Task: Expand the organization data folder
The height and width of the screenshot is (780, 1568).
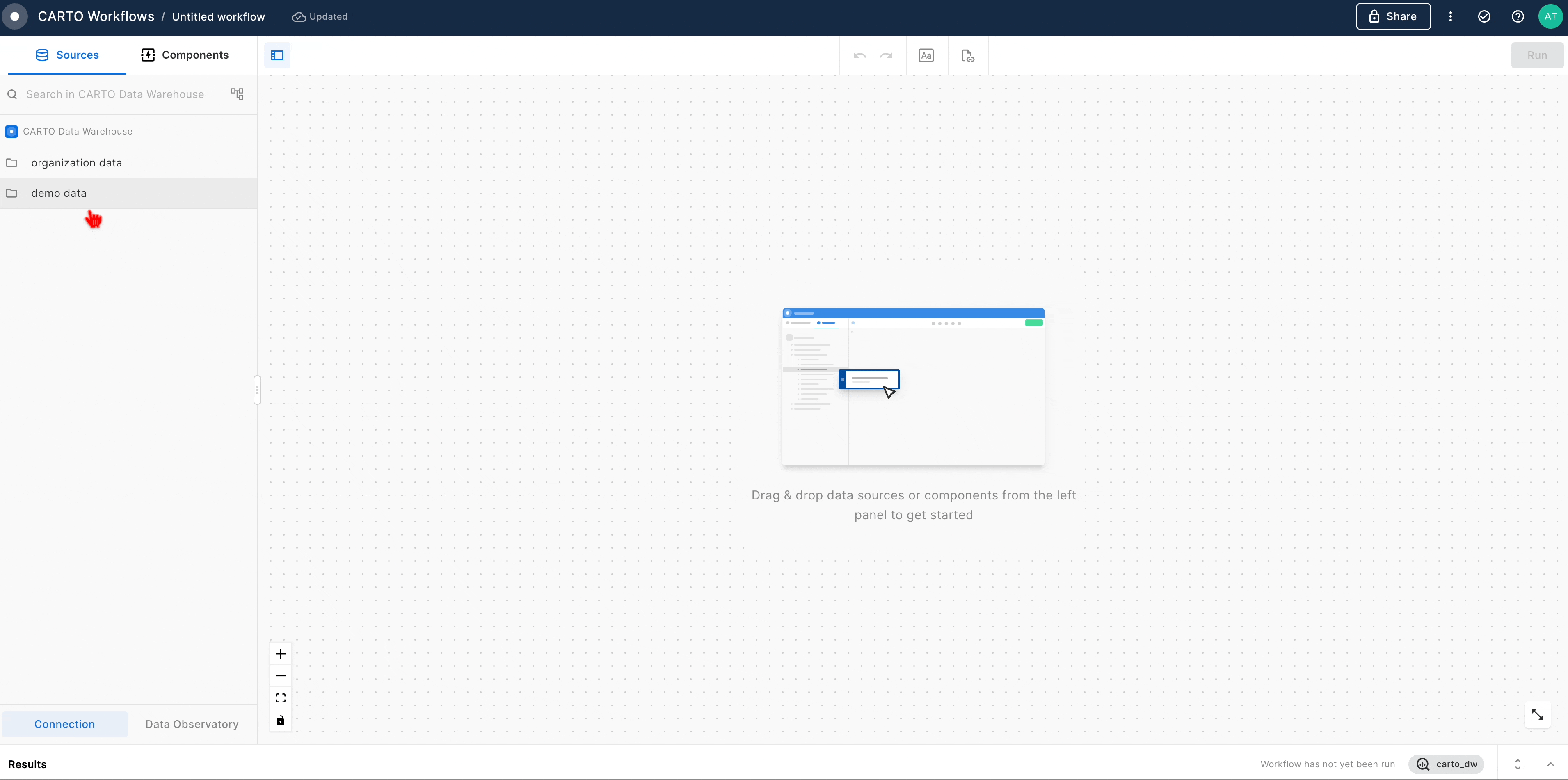Action: [x=128, y=163]
